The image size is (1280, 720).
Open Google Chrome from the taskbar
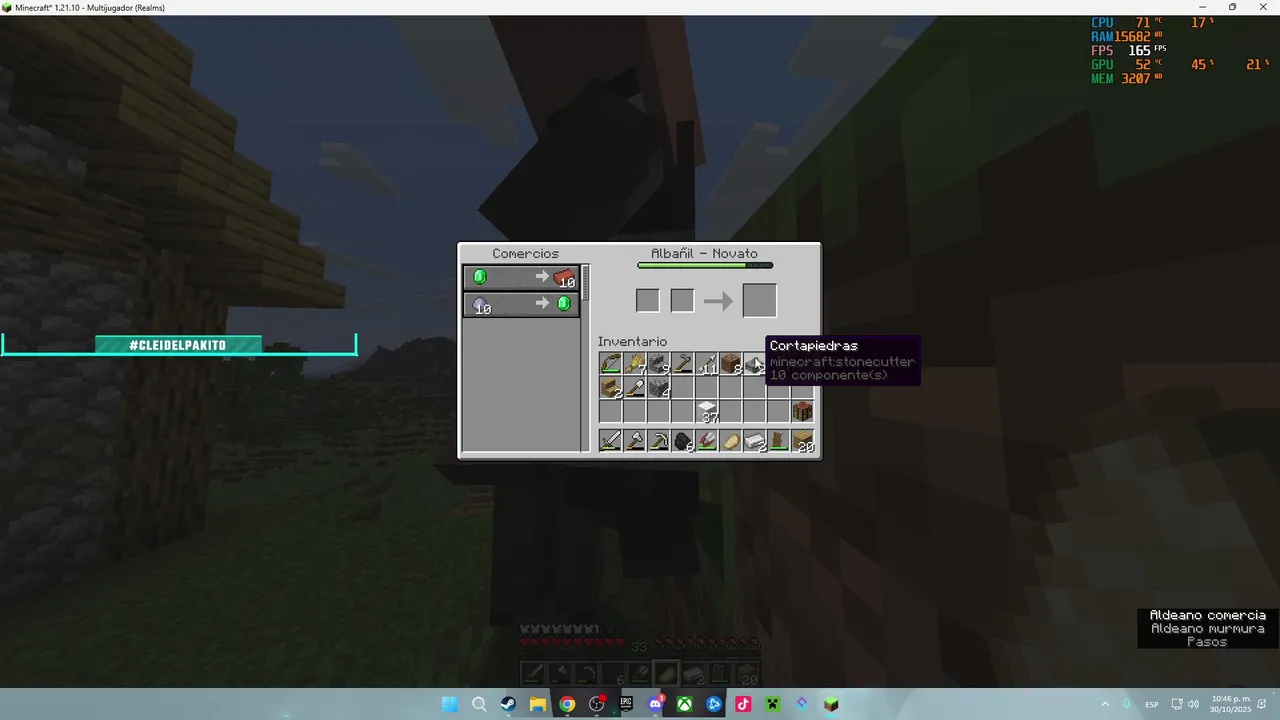(567, 704)
